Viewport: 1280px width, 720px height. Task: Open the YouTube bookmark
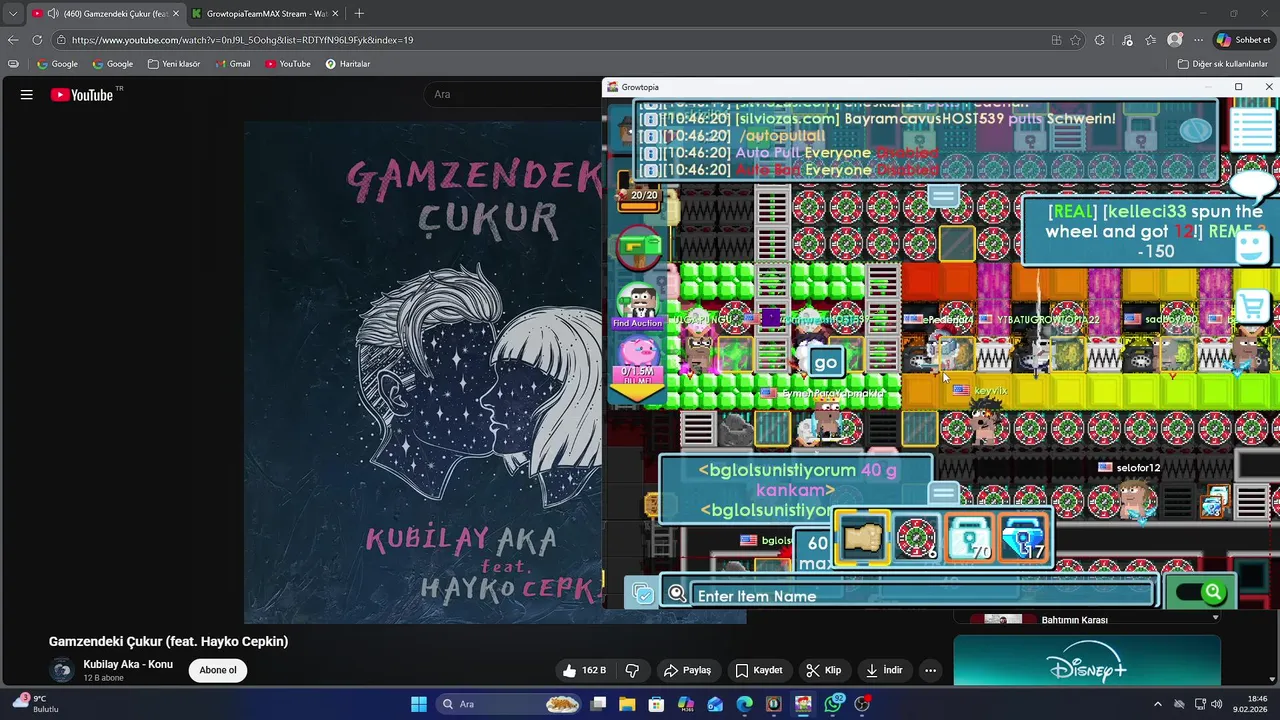coord(288,64)
